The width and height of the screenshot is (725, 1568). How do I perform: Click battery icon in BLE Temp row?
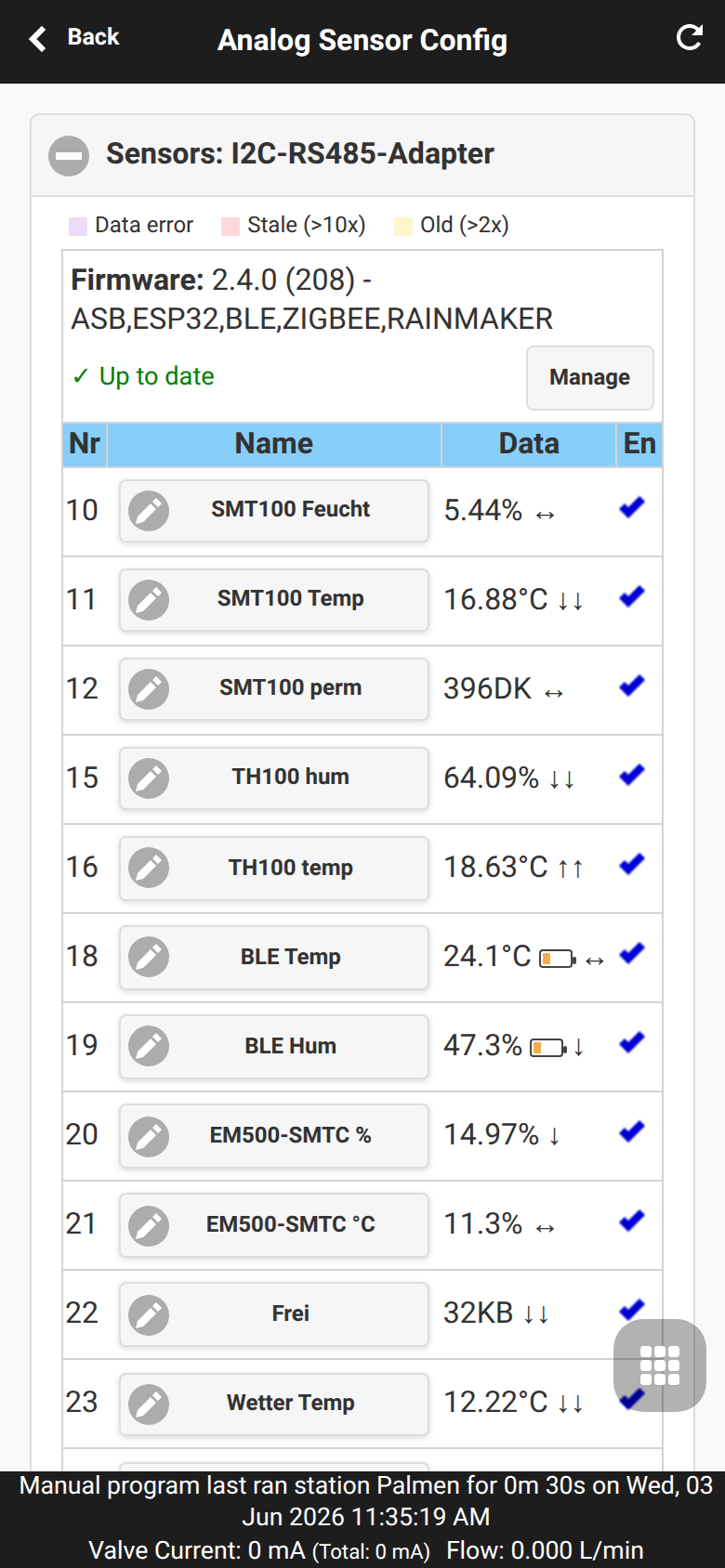click(558, 958)
